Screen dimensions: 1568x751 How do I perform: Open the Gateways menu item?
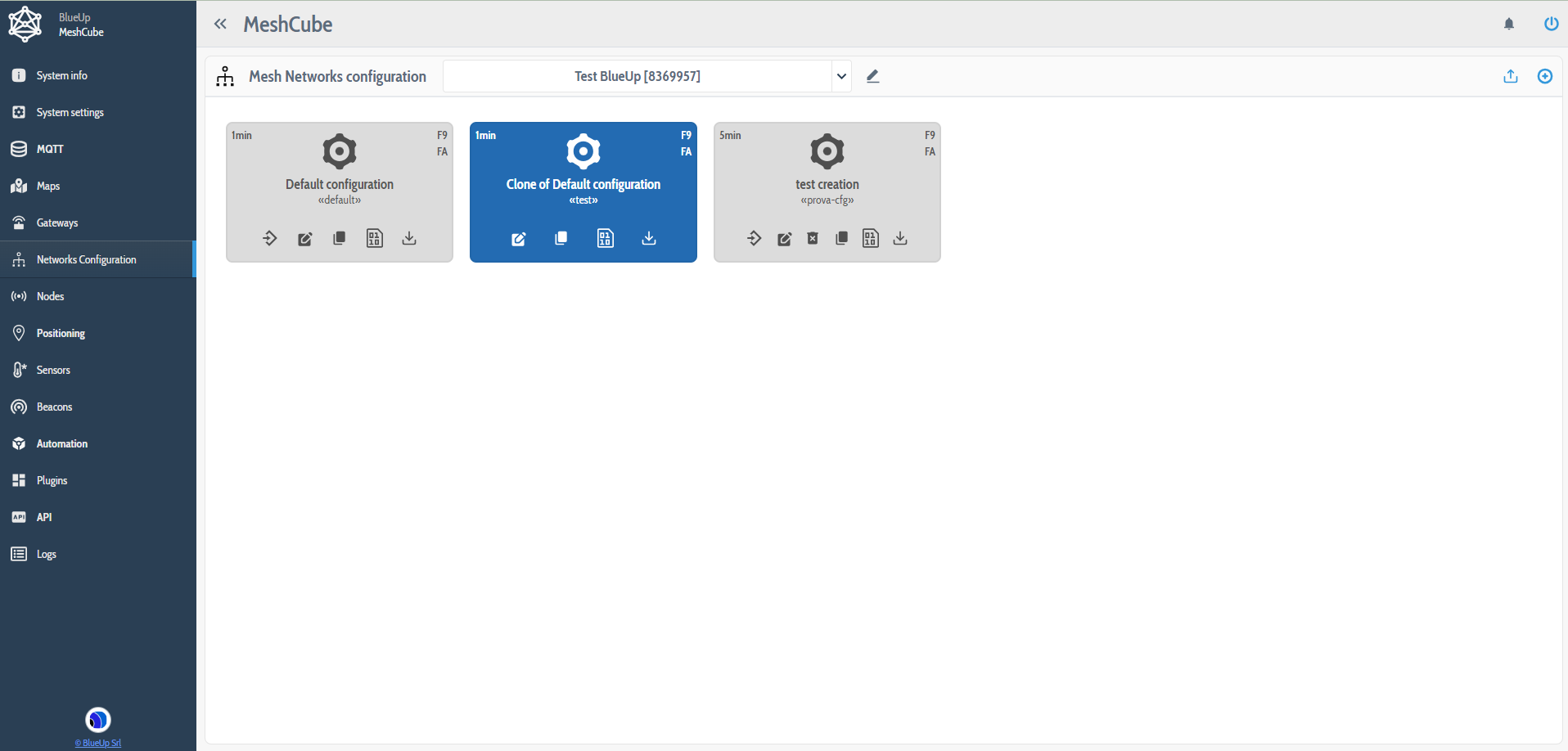coord(57,223)
